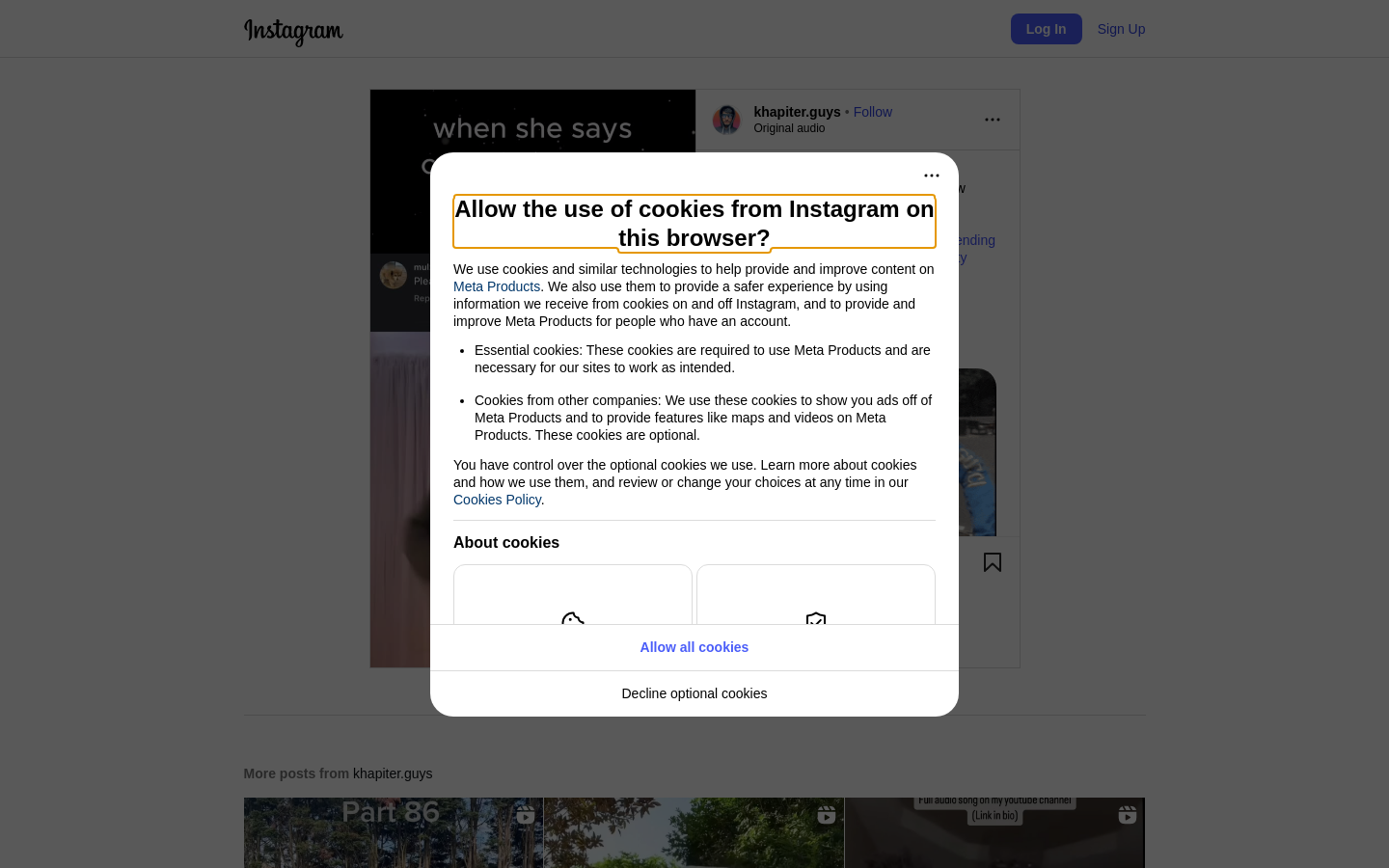The image size is (1389, 868).
Task: Save the post with bookmark icon
Action: (993, 562)
